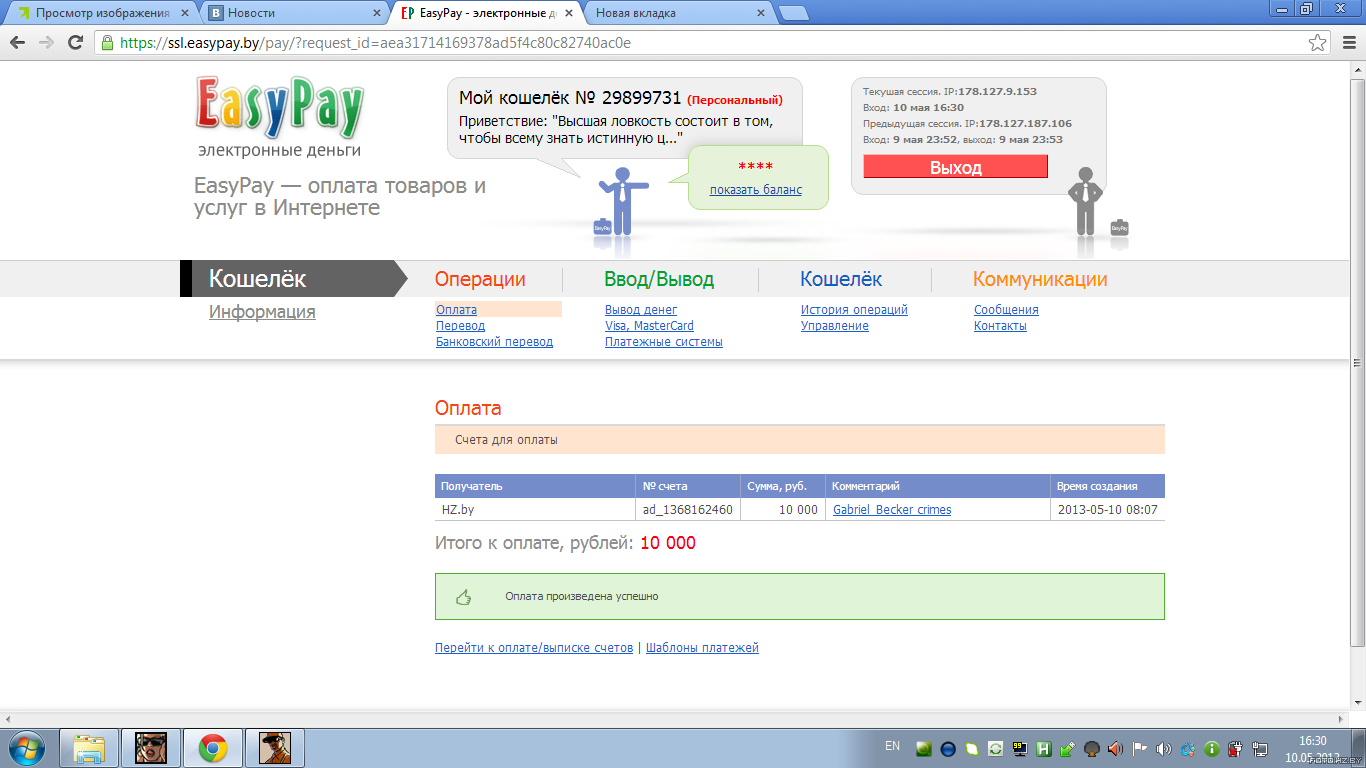Click the taskbar clock 16:30

click(1312, 740)
